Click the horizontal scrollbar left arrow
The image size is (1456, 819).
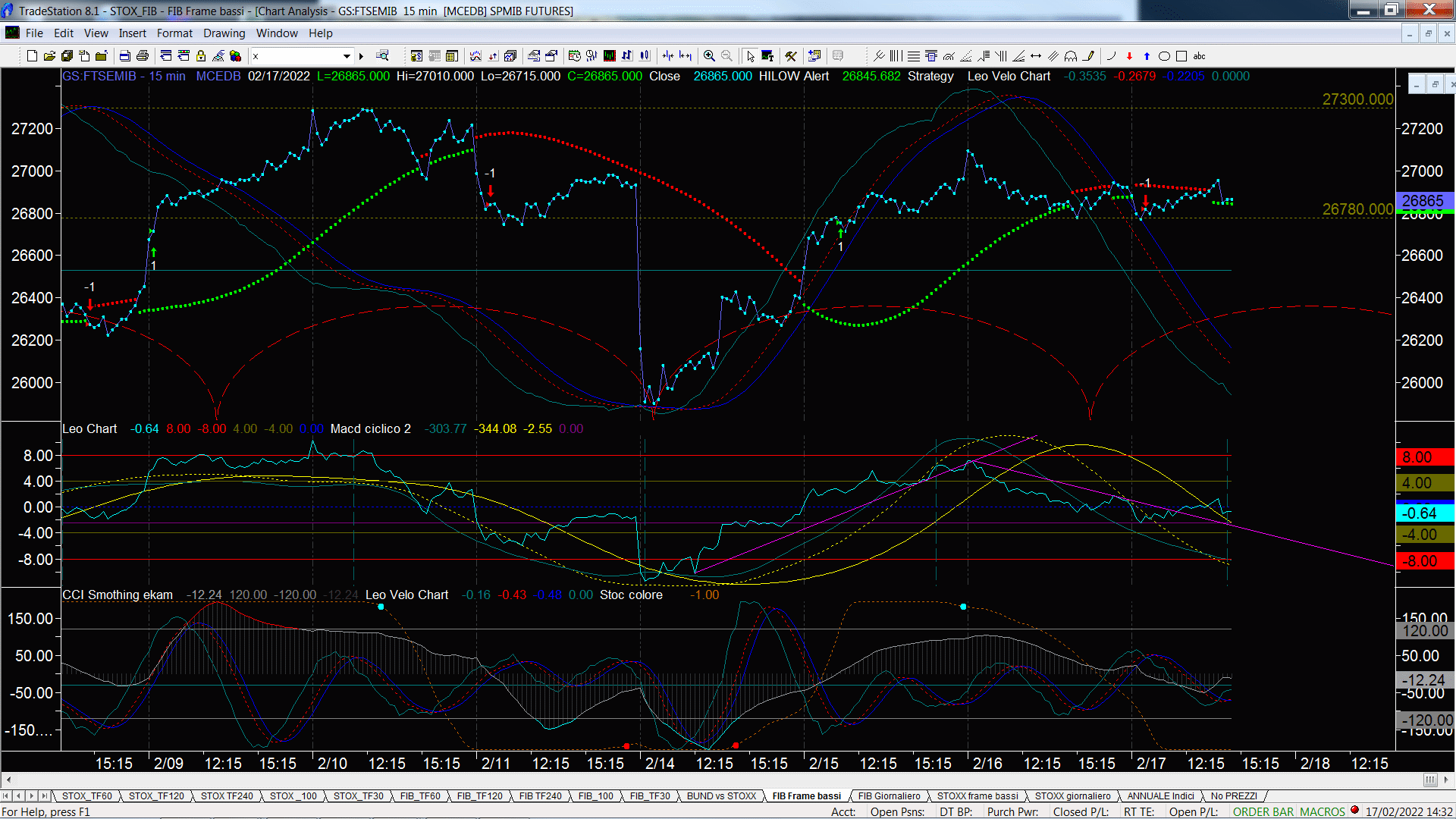click(8, 780)
